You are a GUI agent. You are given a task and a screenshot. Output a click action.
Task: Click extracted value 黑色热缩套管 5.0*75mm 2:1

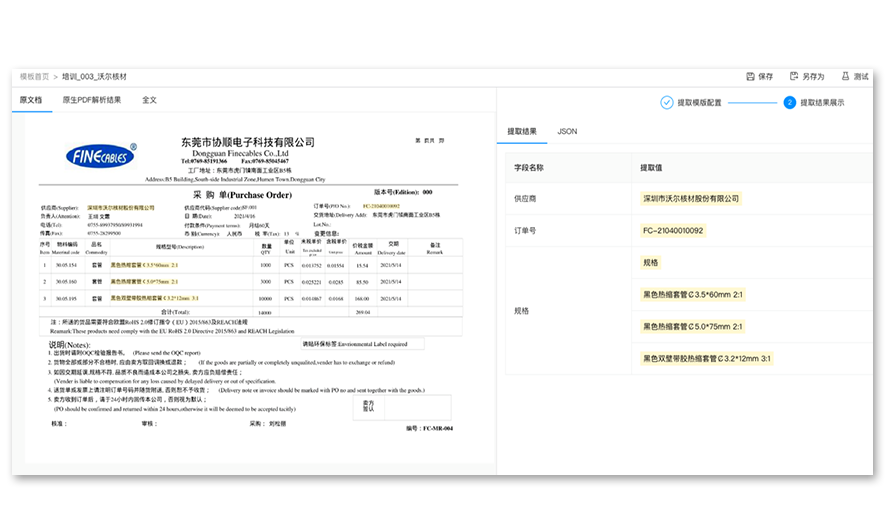click(692, 326)
